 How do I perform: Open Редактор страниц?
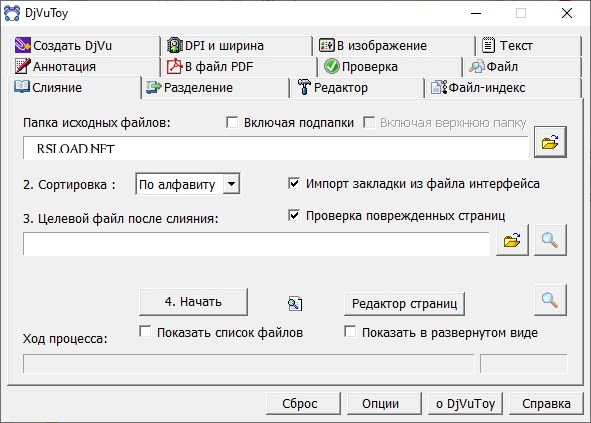[x=404, y=303]
